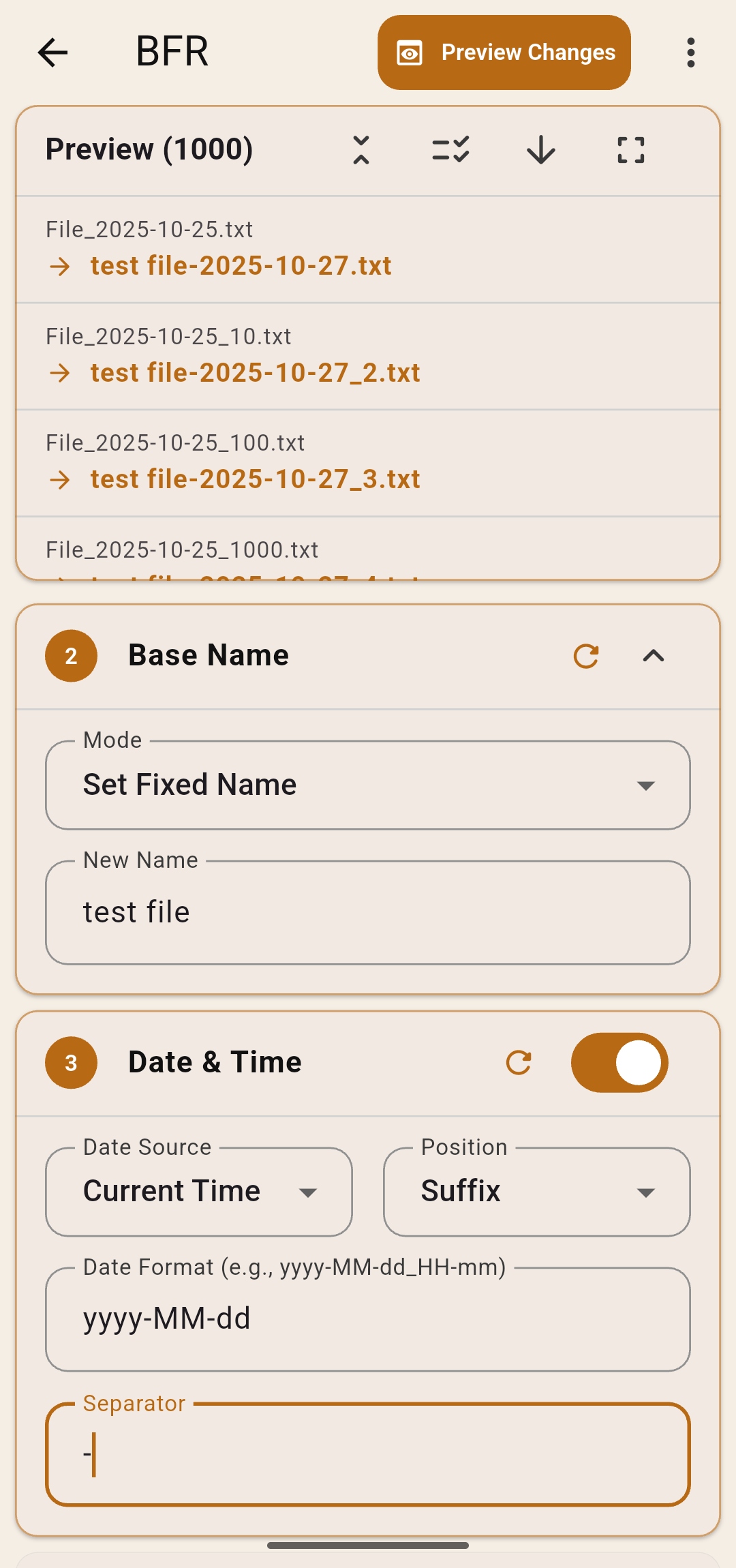This screenshot has height=1568, width=736.
Task: Go back with the arrow icon
Action: 52,52
